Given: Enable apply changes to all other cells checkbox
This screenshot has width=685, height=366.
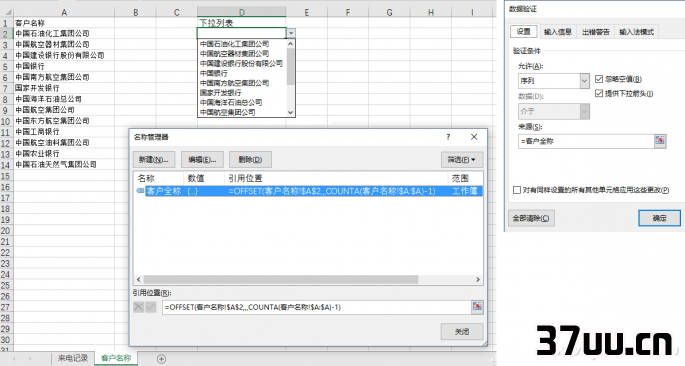Looking at the screenshot, I should click(x=517, y=190).
